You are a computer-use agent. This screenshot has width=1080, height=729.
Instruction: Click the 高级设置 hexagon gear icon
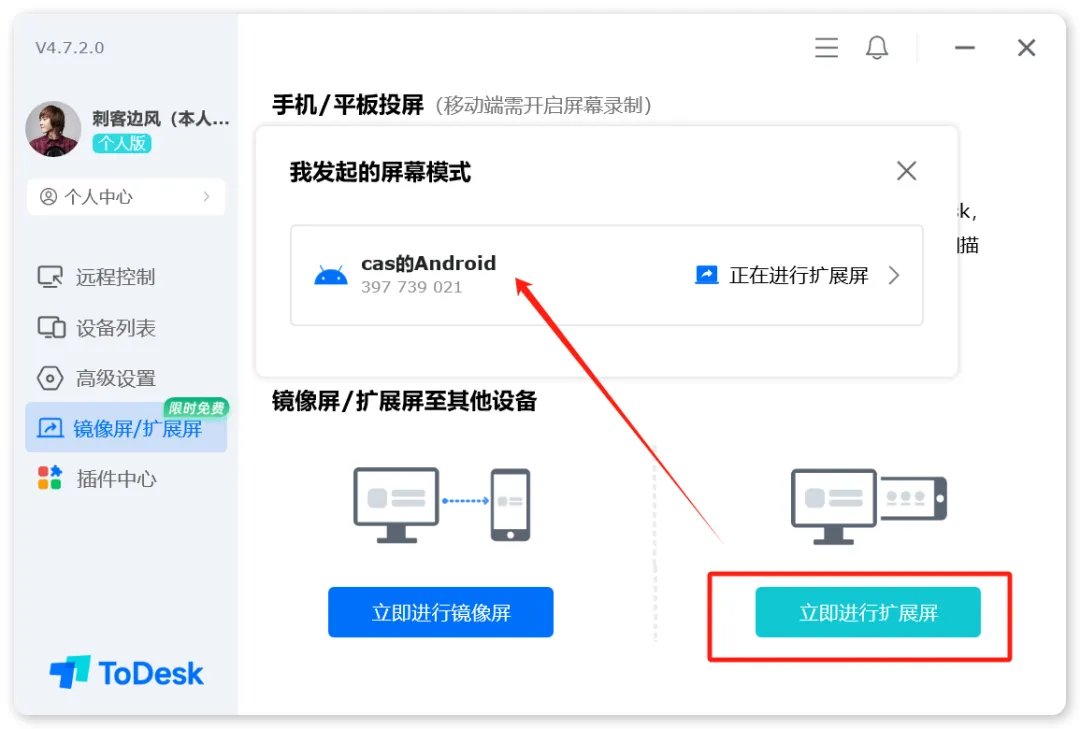pyautogui.click(x=50, y=378)
